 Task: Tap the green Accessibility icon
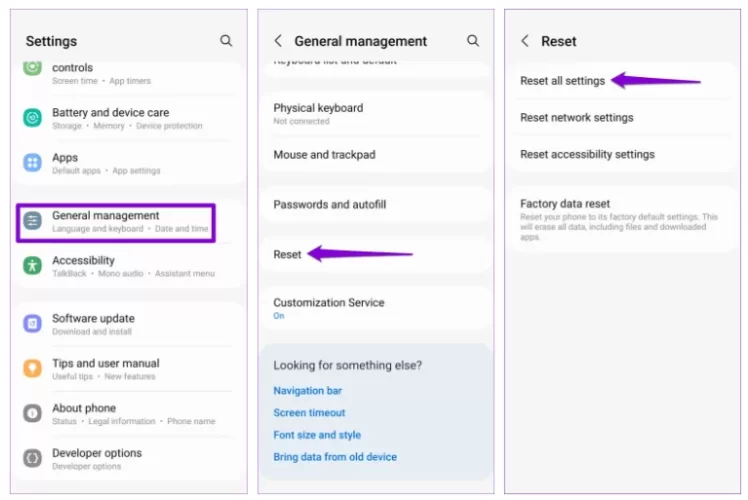coord(33,266)
